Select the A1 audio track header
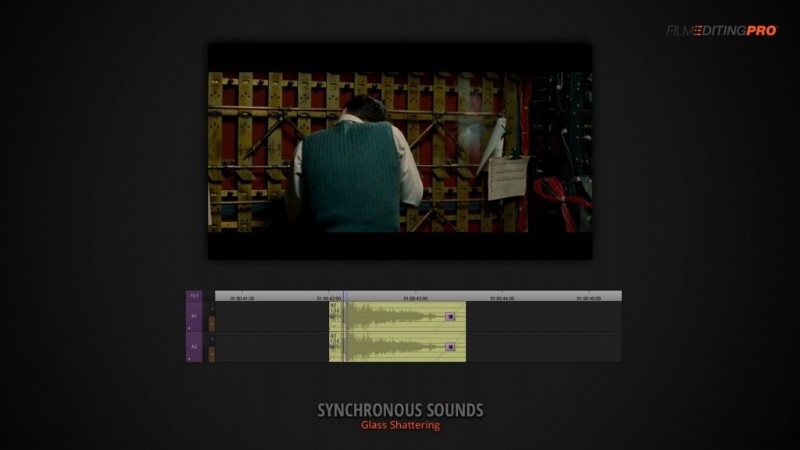Viewport: 800px width, 450px height. pyautogui.click(x=194, y=316)
